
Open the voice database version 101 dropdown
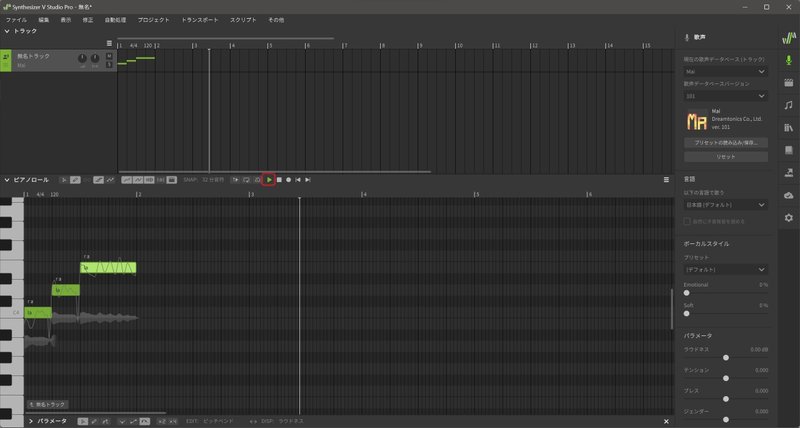[726, 96]
